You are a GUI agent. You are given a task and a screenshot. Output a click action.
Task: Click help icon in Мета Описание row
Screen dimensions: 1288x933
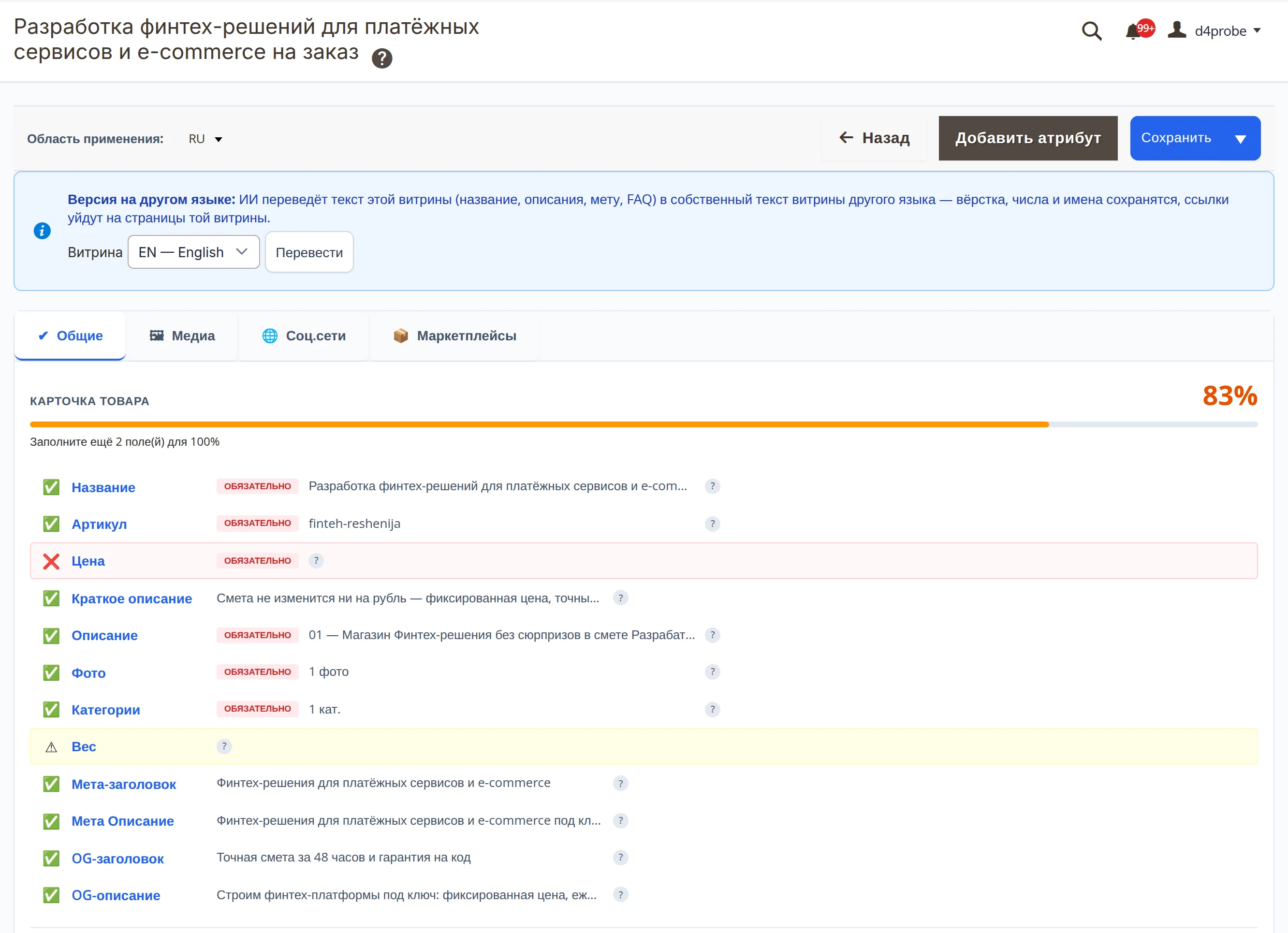[x=620, y=820]
